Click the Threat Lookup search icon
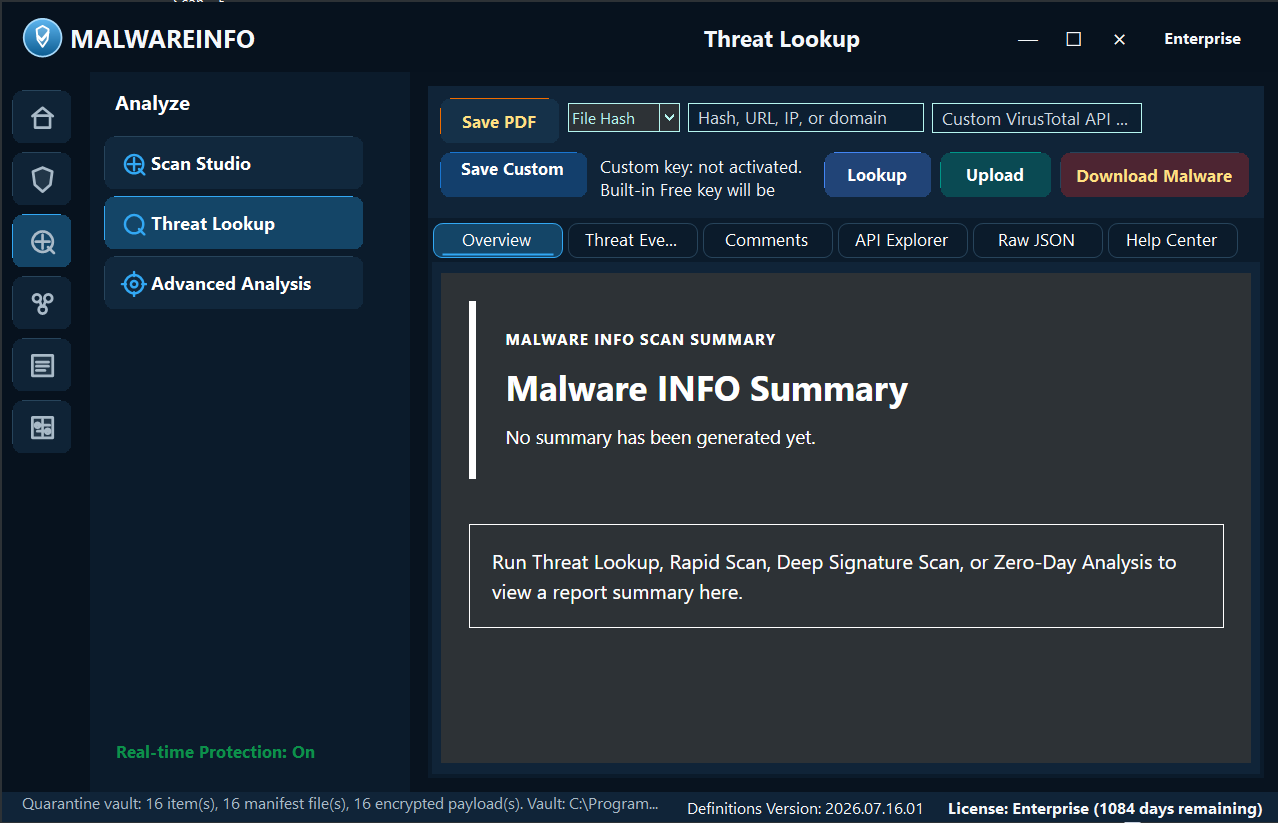 [134, 224]
